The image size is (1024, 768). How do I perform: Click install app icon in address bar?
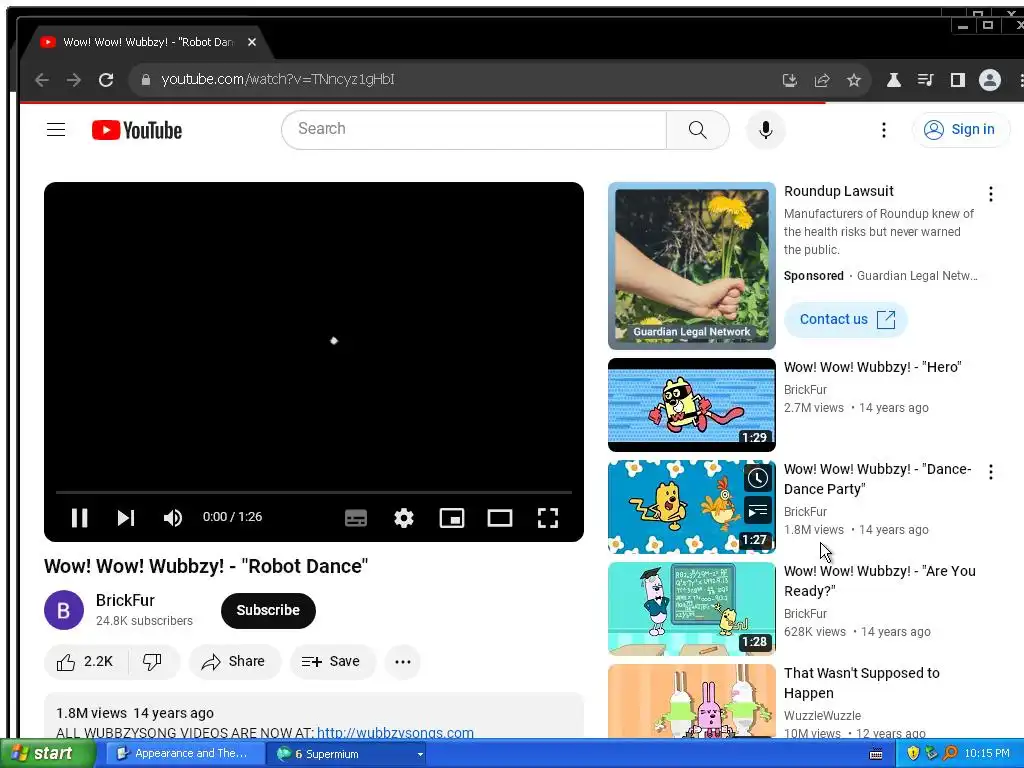tap(790, 80)
